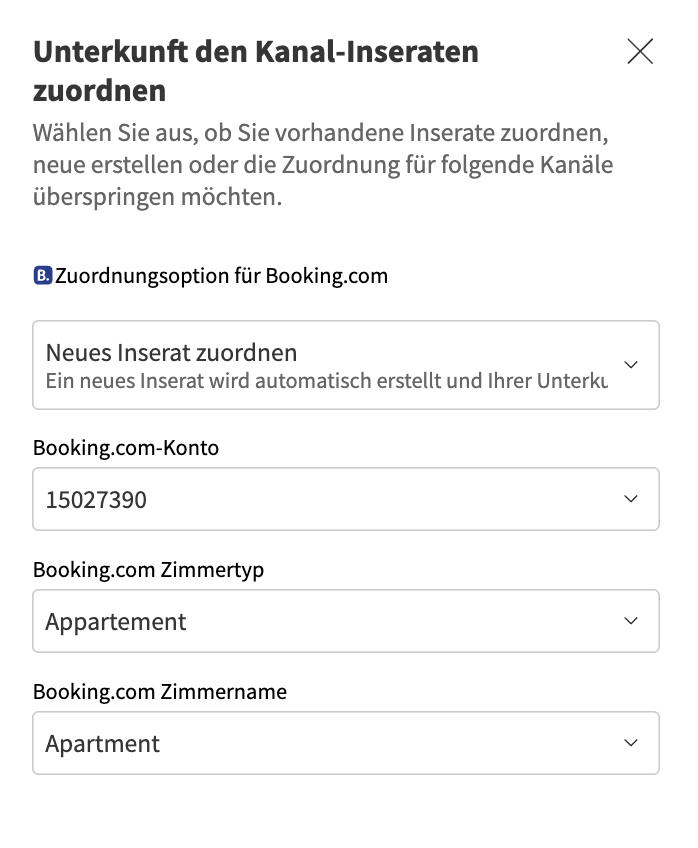Open the Booking.com Zimmername dropdown
Screen dimensions: 698x848
click(330, 743)
